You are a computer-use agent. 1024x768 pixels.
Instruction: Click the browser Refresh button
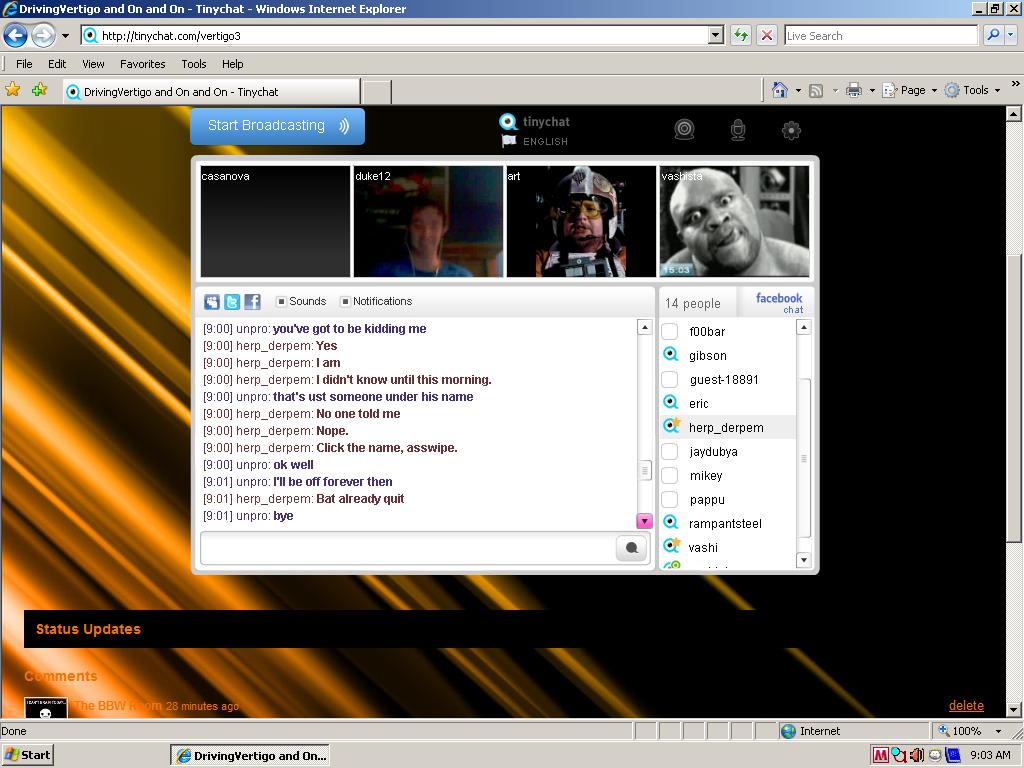(x=741, y=35)
